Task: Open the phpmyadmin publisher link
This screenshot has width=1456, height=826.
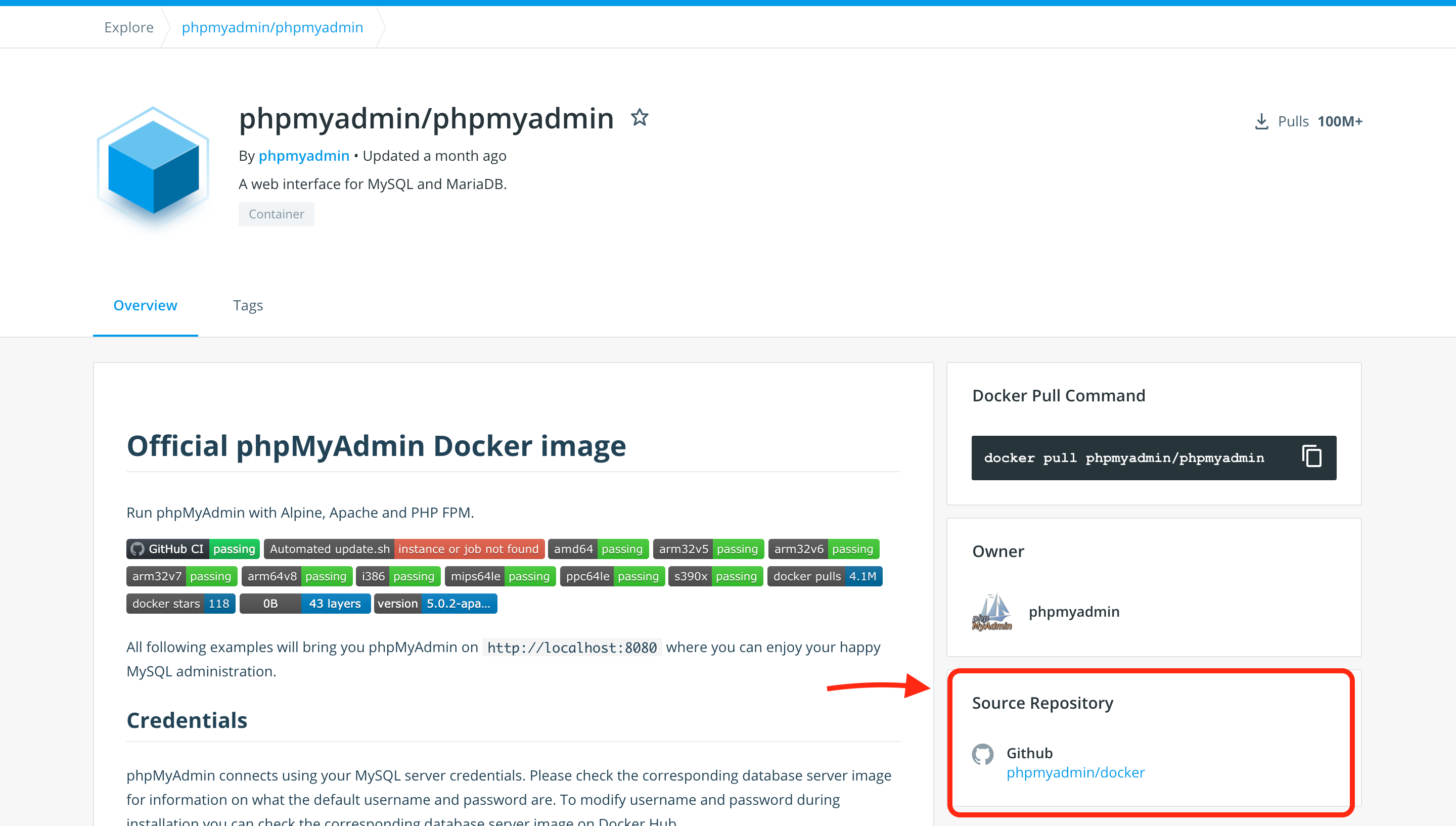Action: coord(303,155)
